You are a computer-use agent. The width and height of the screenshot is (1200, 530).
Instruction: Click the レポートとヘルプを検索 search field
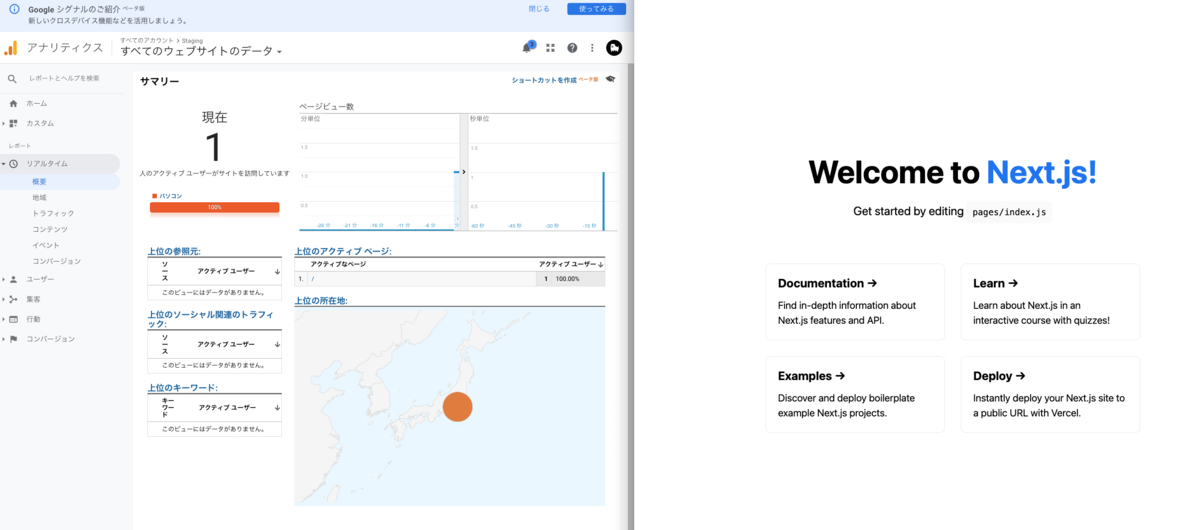click(65, 78)
